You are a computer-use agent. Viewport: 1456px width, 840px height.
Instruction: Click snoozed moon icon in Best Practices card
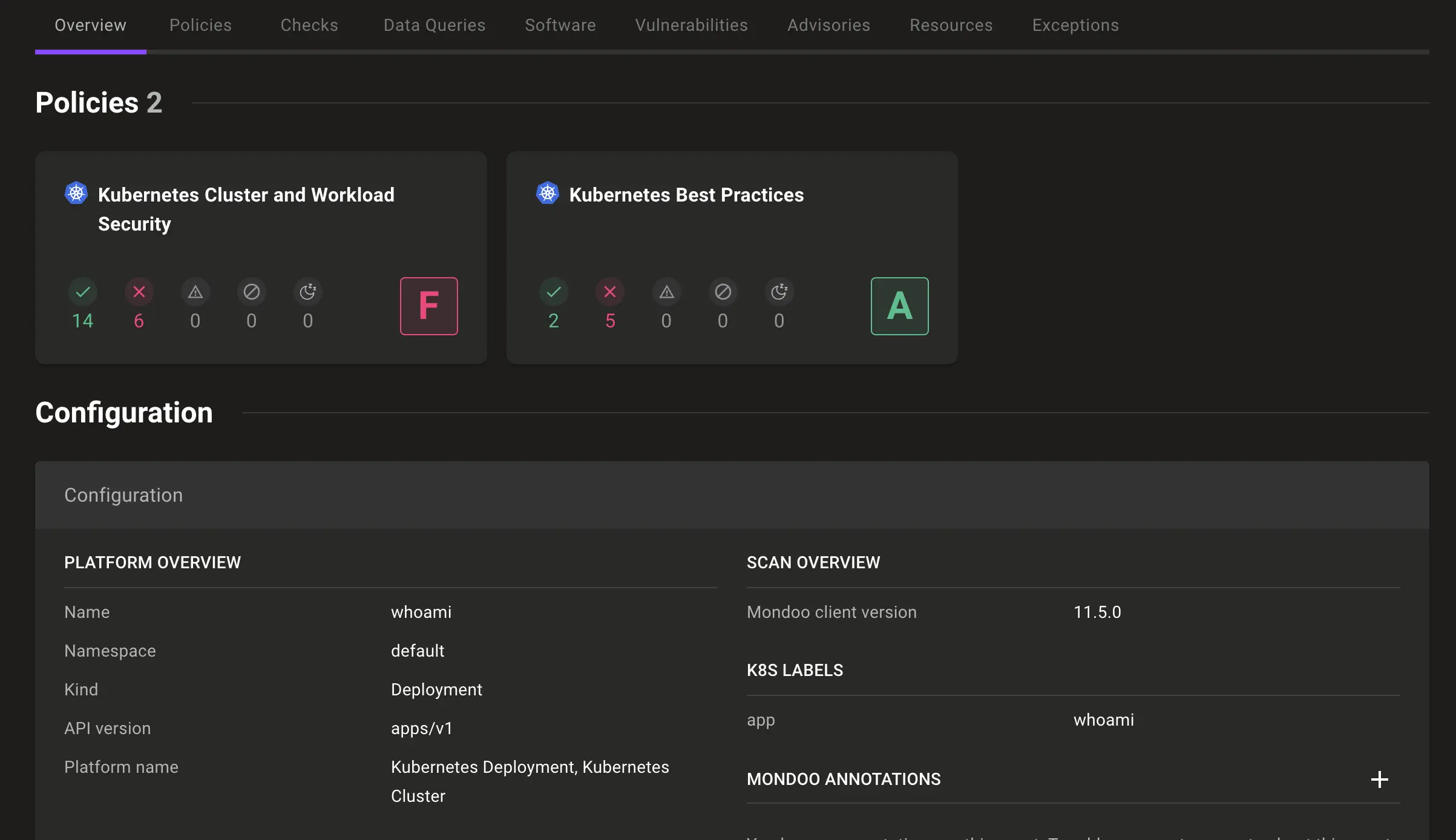(x=779, y=292)
